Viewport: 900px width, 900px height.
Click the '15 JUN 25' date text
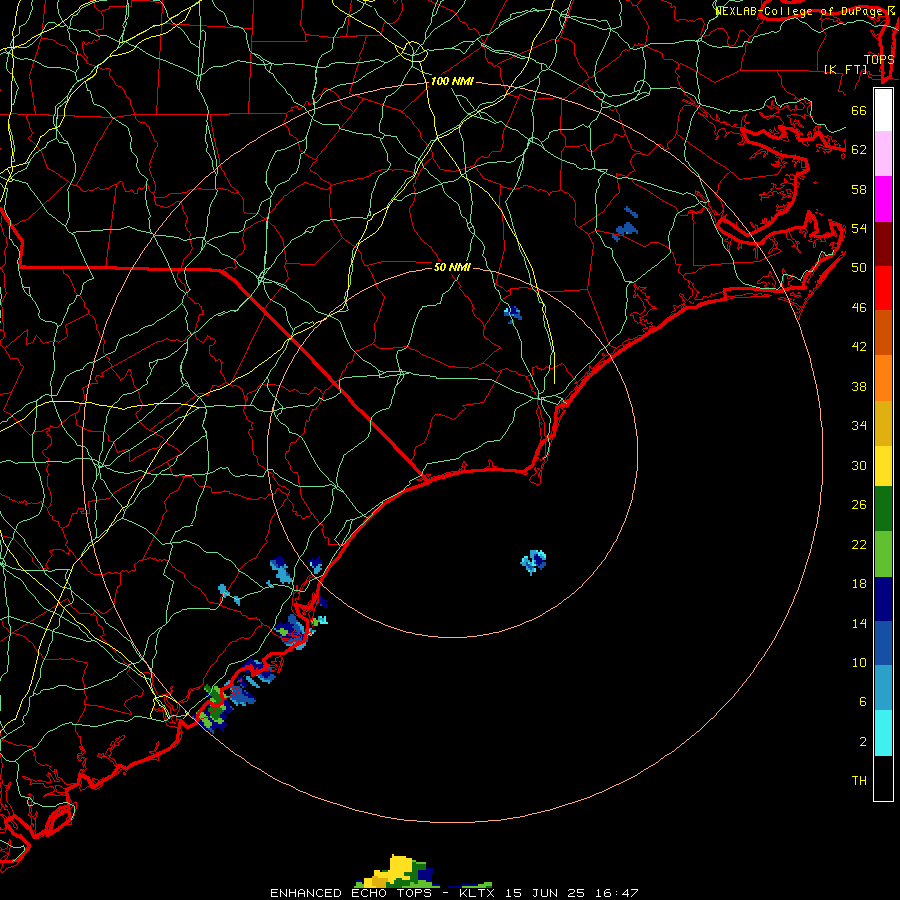pyautogui.click(x=545, y=893)
